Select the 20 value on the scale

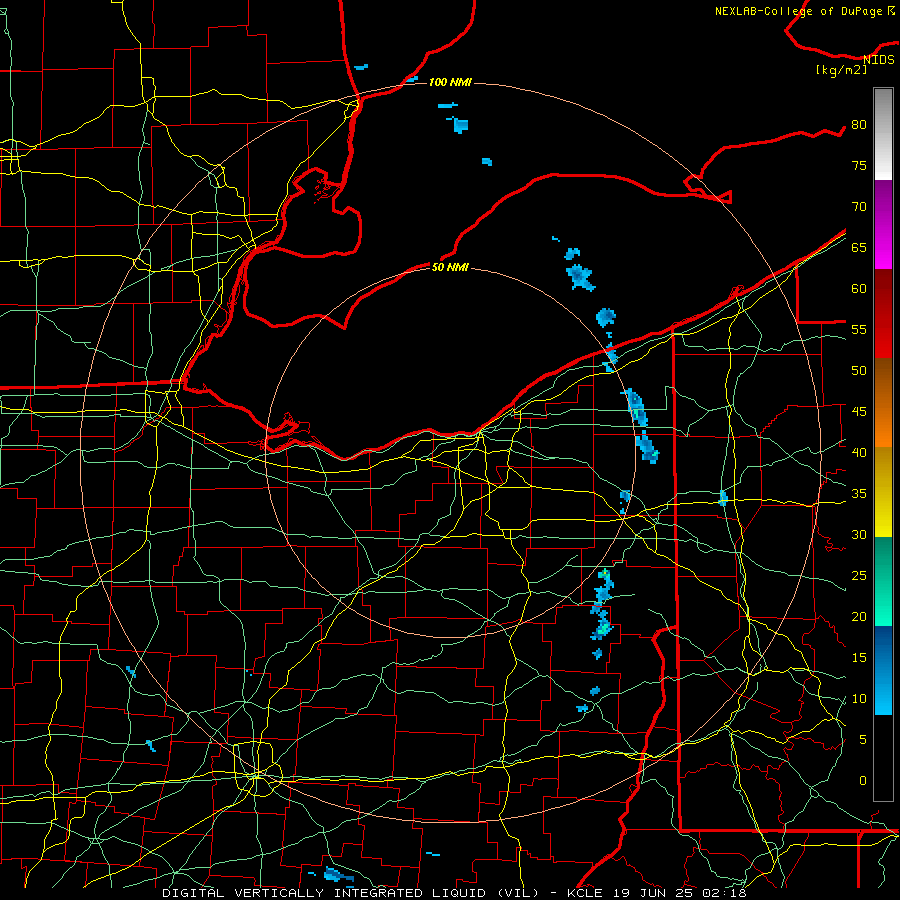859,616
